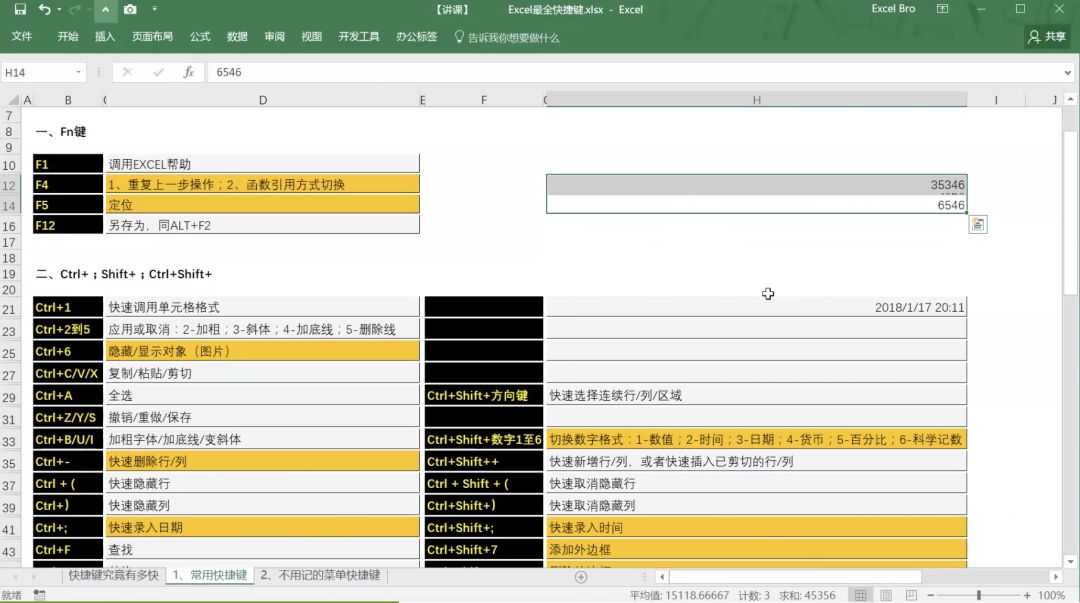The image size is (1080, 603).
Task: Click the Insert Function fx icon
Action: [x=188, y=72]
